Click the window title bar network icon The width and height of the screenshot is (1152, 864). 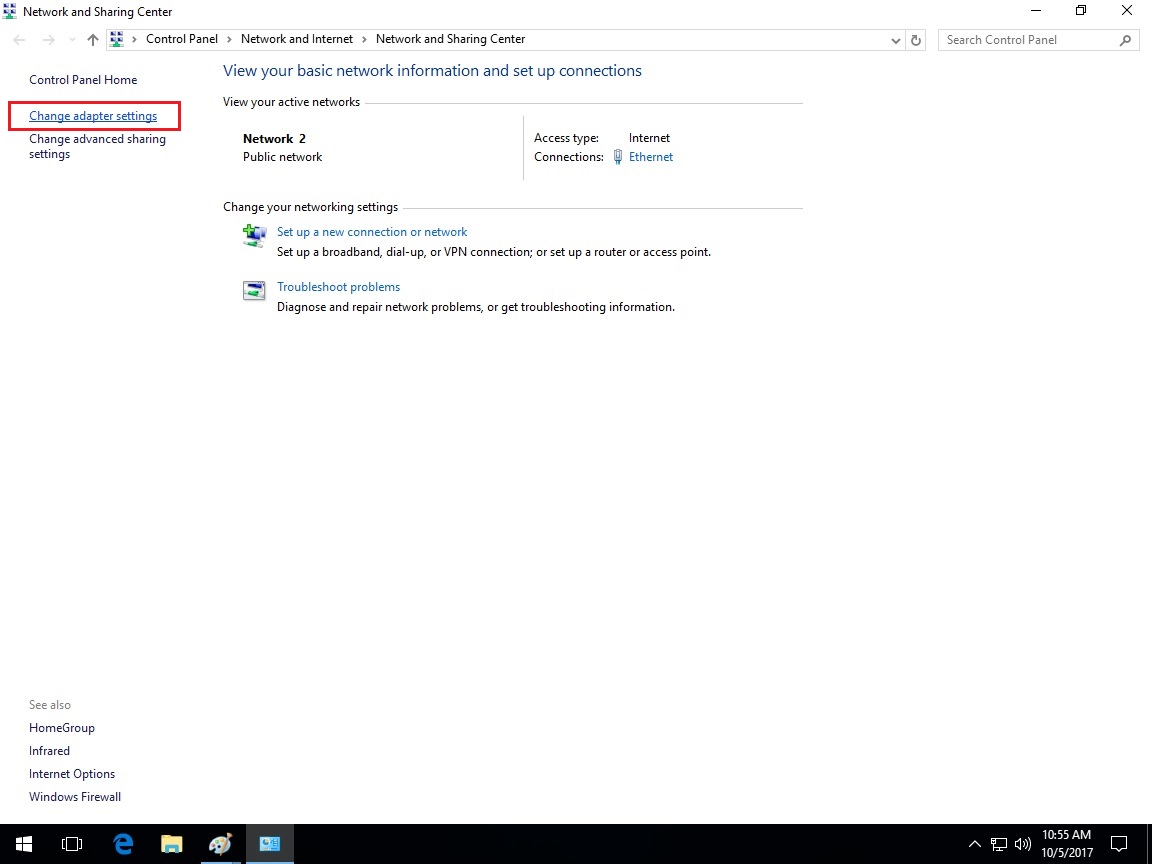[10, 11]
